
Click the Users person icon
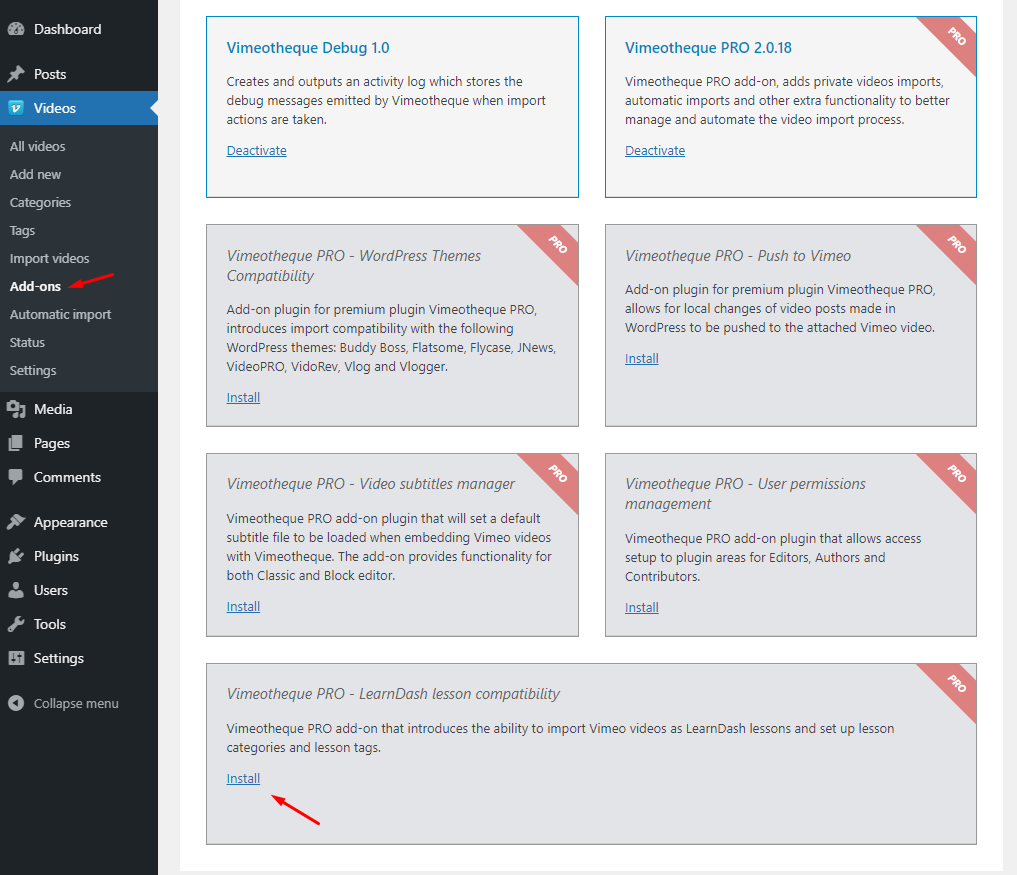coord(16,590)
